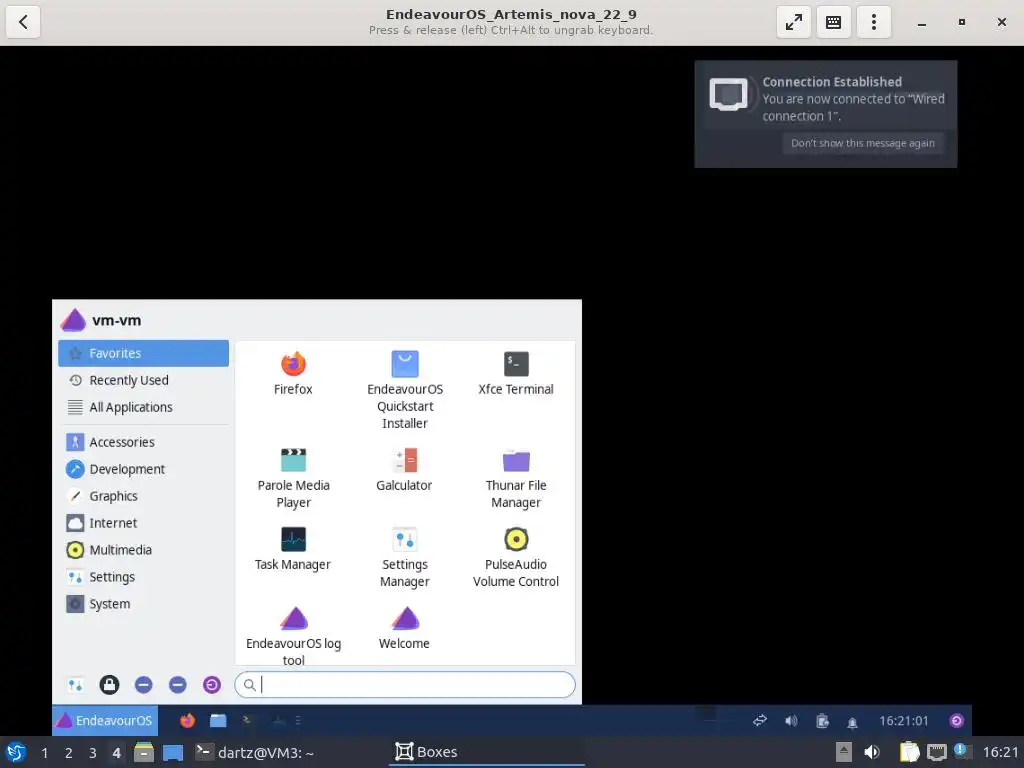Start Xfce Terminal from the Favorites grid
The image size is (1024, 768).
(x=516, y=374)
